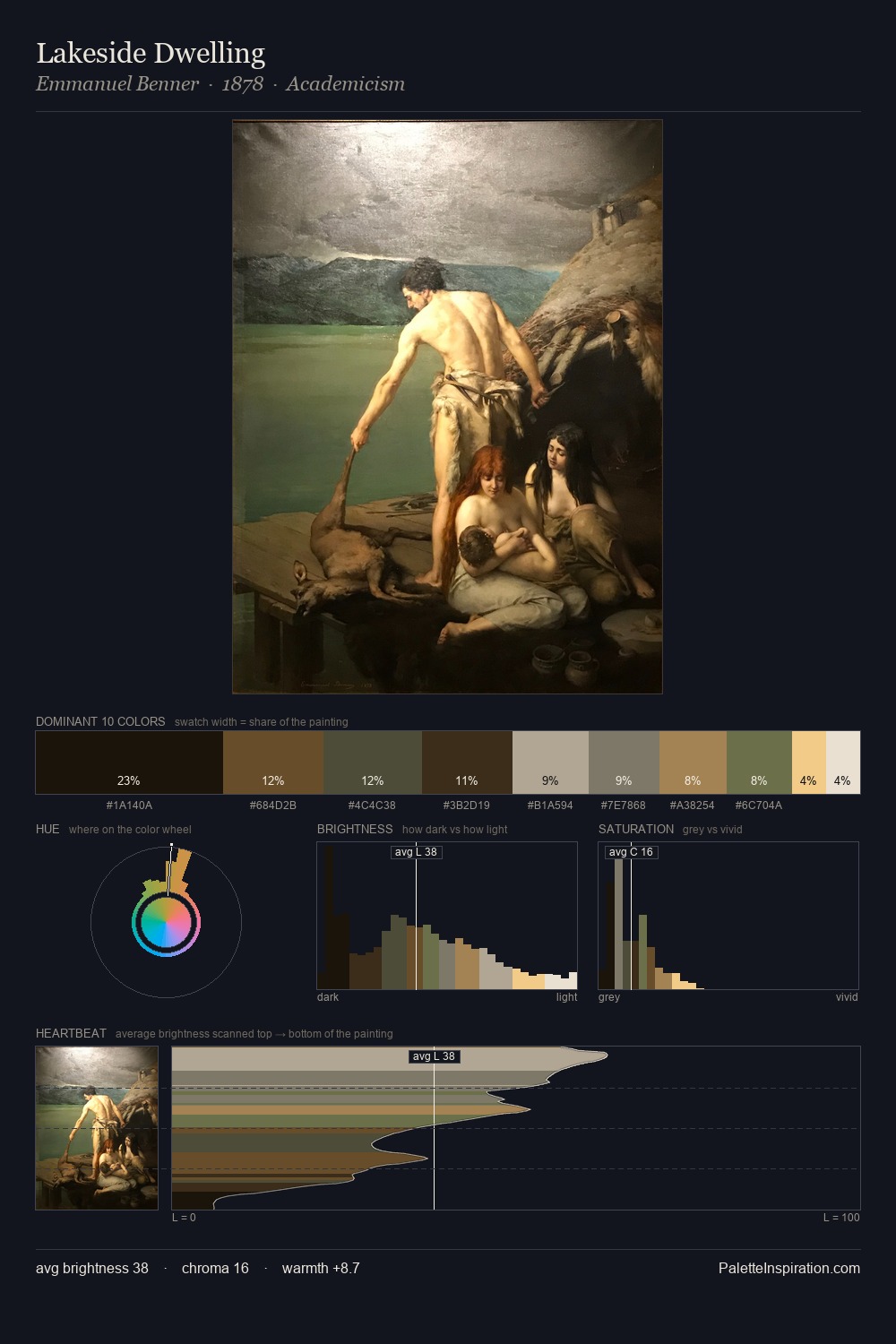Viewport: 896px width, 1344px height.
Task: Click the 'HUE' section heading
Action: pyautogui.click(x=47, y=829)
